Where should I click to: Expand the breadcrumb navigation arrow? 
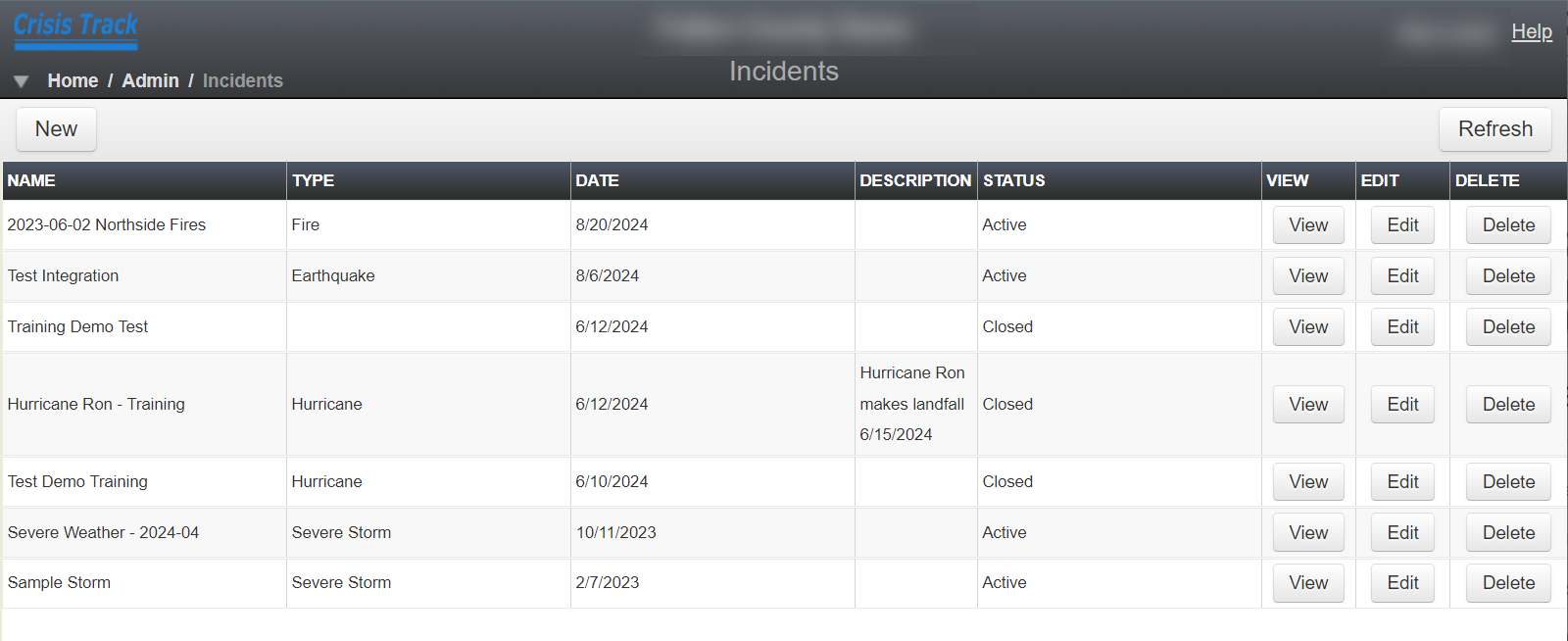click(20, 80)
